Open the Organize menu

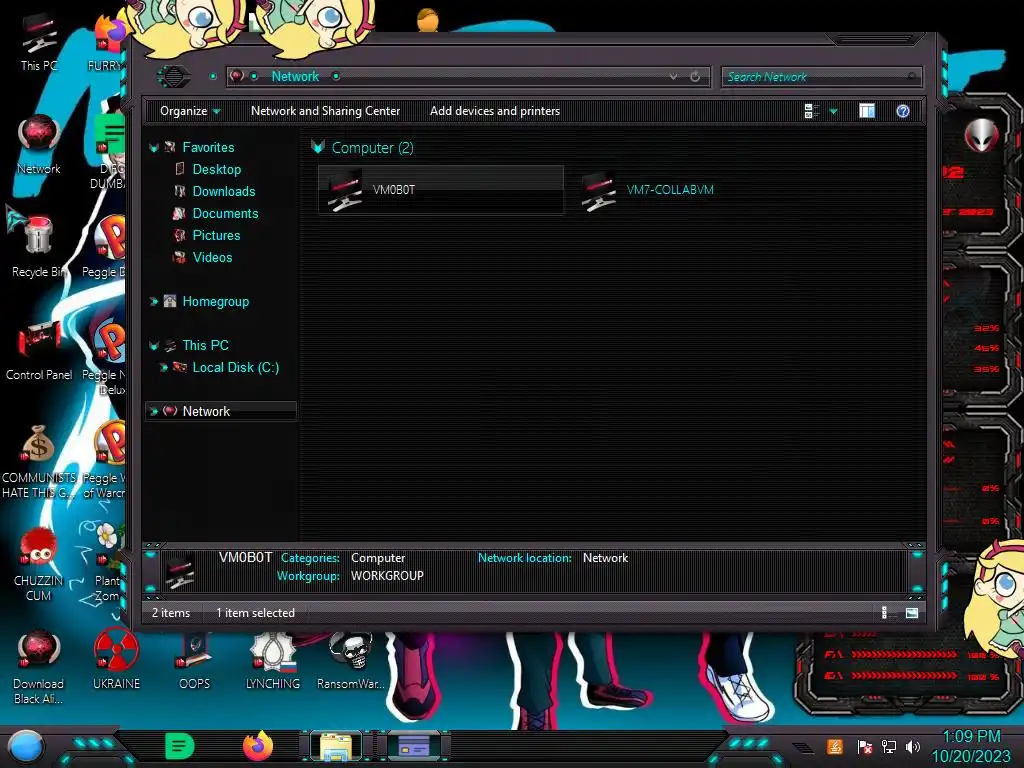tap(190, 111)
